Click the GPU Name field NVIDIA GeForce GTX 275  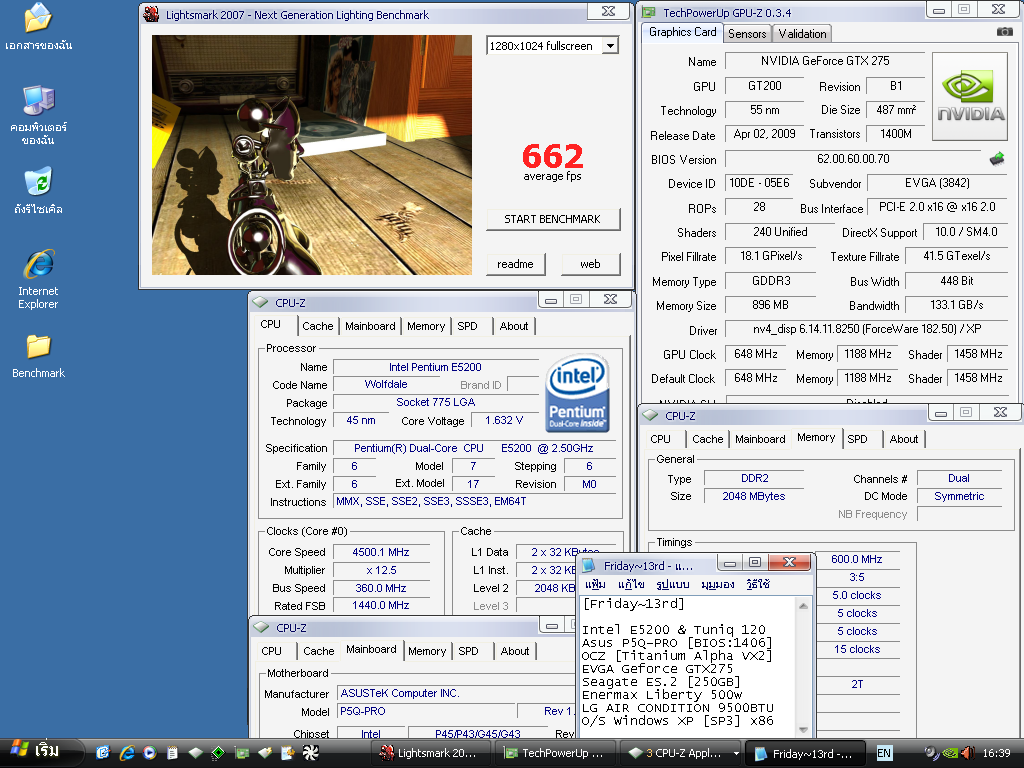(825, 61)
